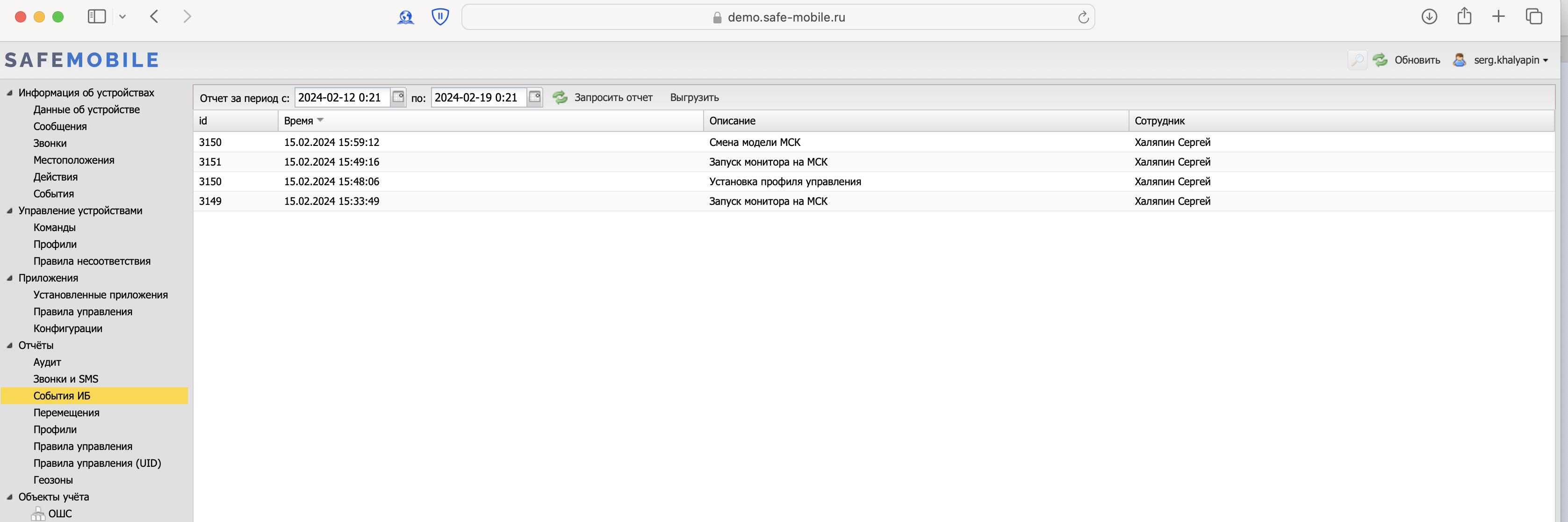
Task: Click the ОШС organization structure icon
Action: pos(38,514)
